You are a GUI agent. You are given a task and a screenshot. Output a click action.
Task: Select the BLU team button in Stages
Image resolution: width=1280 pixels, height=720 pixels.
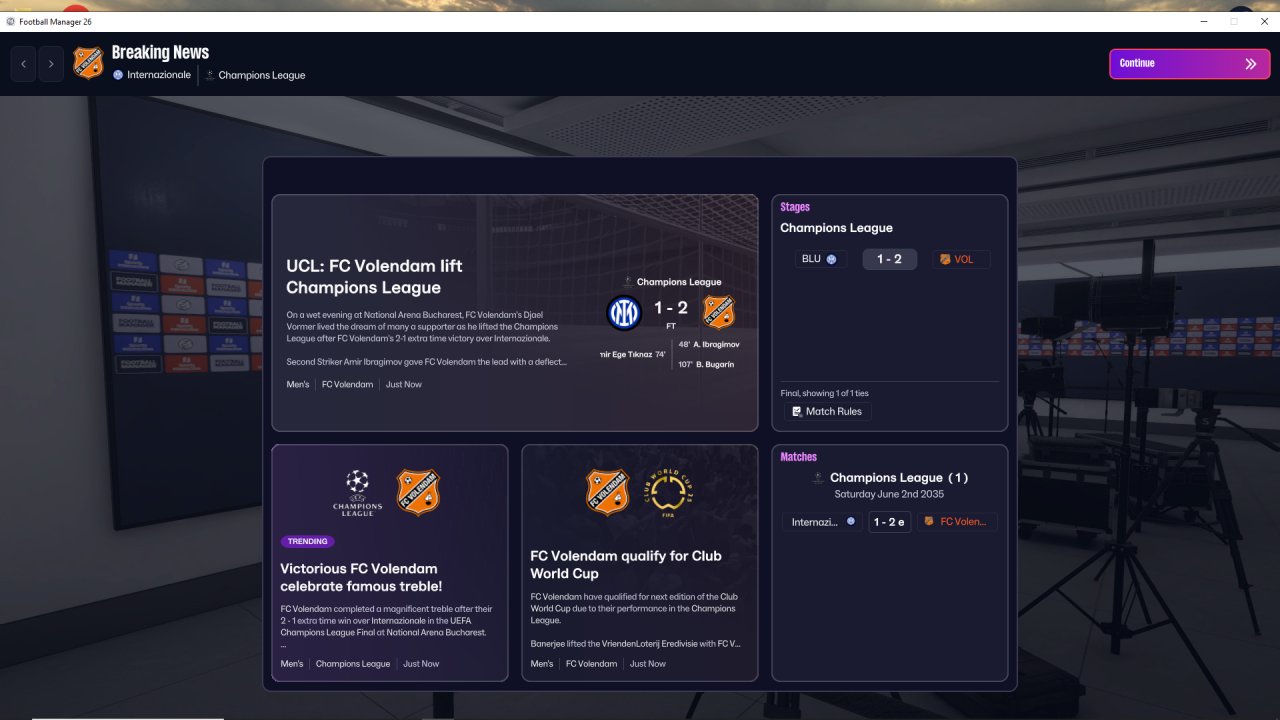pyautogui.click(x=819, y=259)
